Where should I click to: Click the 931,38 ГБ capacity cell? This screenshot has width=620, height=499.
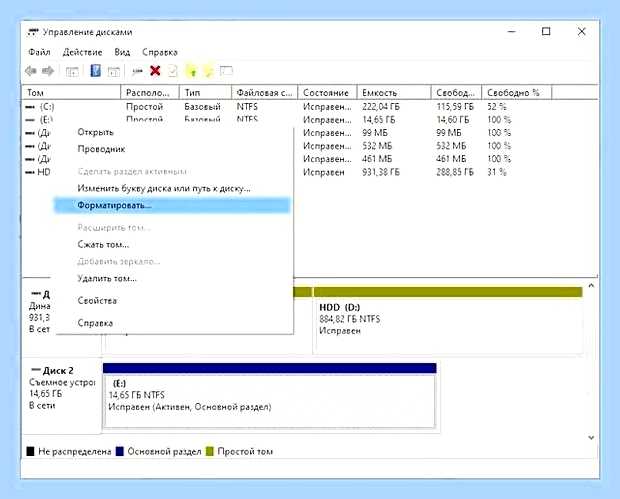tap(381, 172)
